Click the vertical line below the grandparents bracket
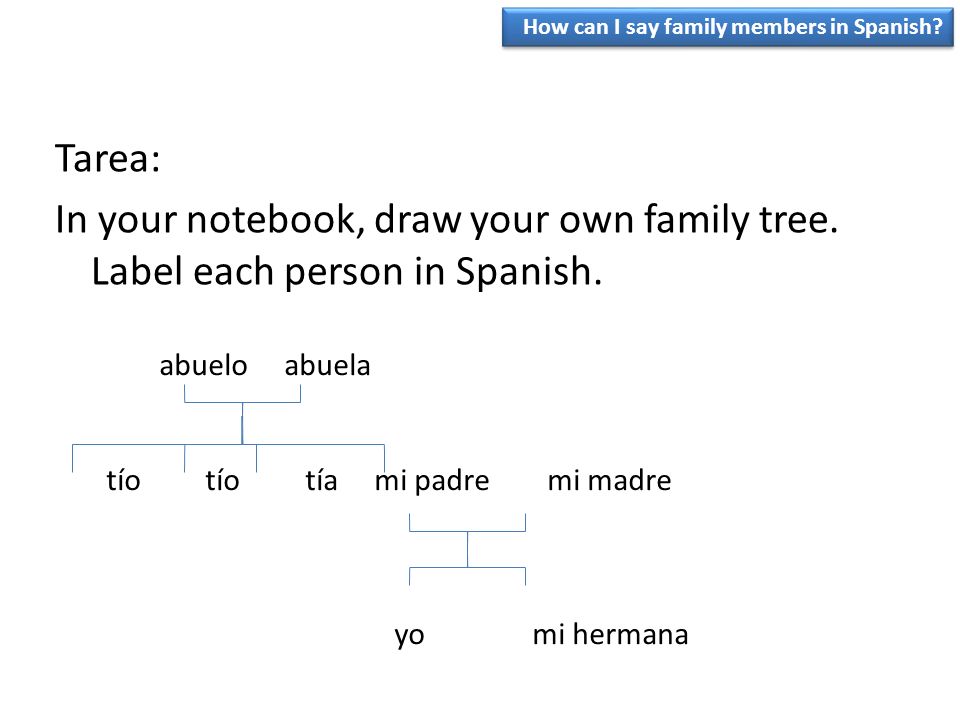Image resolution: width=960 pixels, height=720 pixels. (242, 423)
